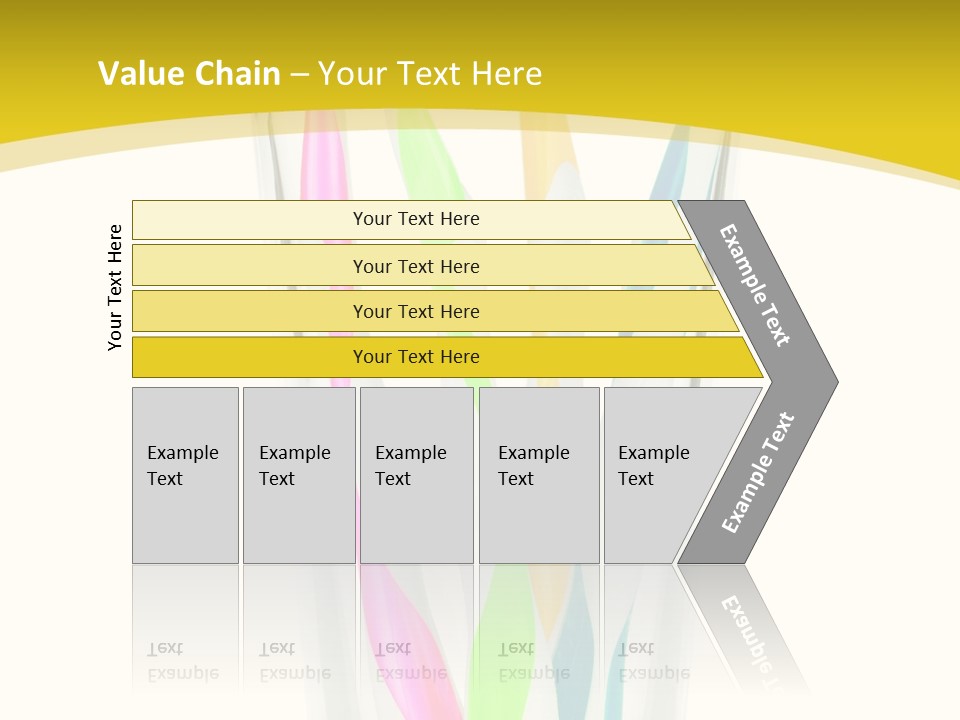960x720 pixels.
Task: Select the mirrored text below third gray box
Action: point(411,662)
